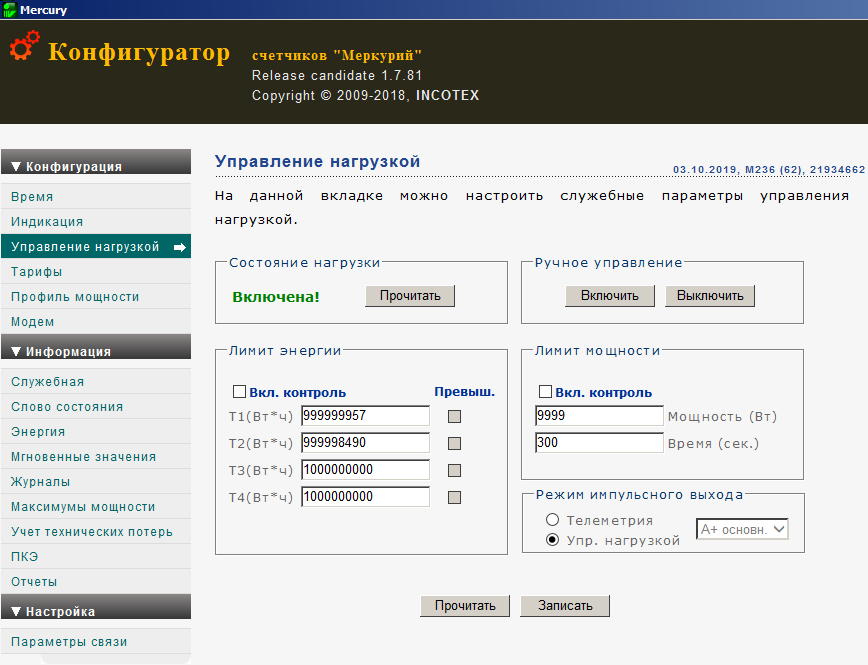
Task: Toggle the T2 Превыш. checkbox
Action: (454, 444)
